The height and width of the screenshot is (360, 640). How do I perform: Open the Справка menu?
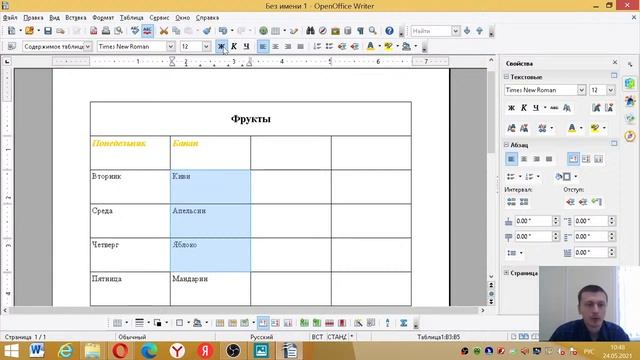pos(207,18)
